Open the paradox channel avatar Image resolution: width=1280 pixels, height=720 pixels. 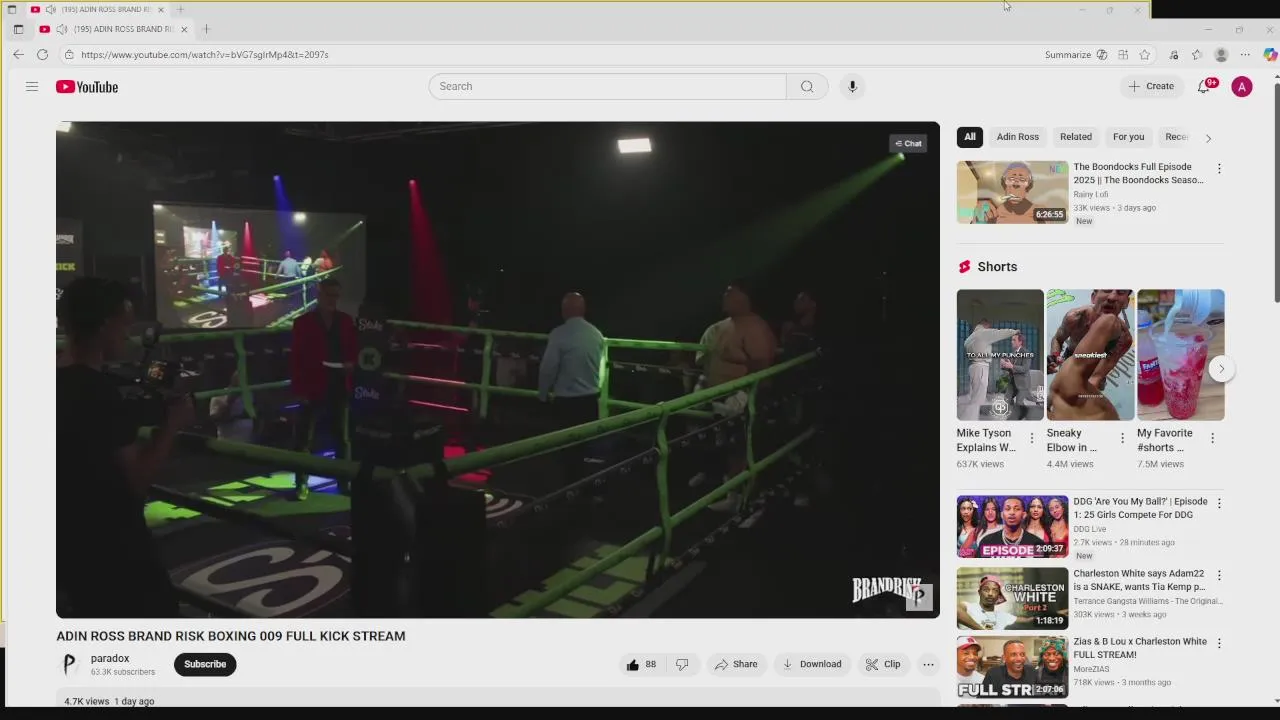69,664
